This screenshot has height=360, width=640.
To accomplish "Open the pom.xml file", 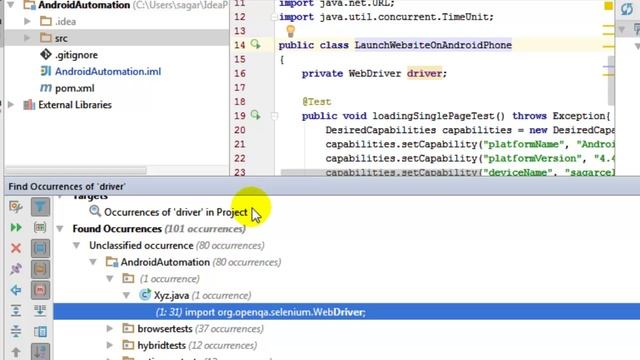I will pyautogui.click(x=75, y=89).
